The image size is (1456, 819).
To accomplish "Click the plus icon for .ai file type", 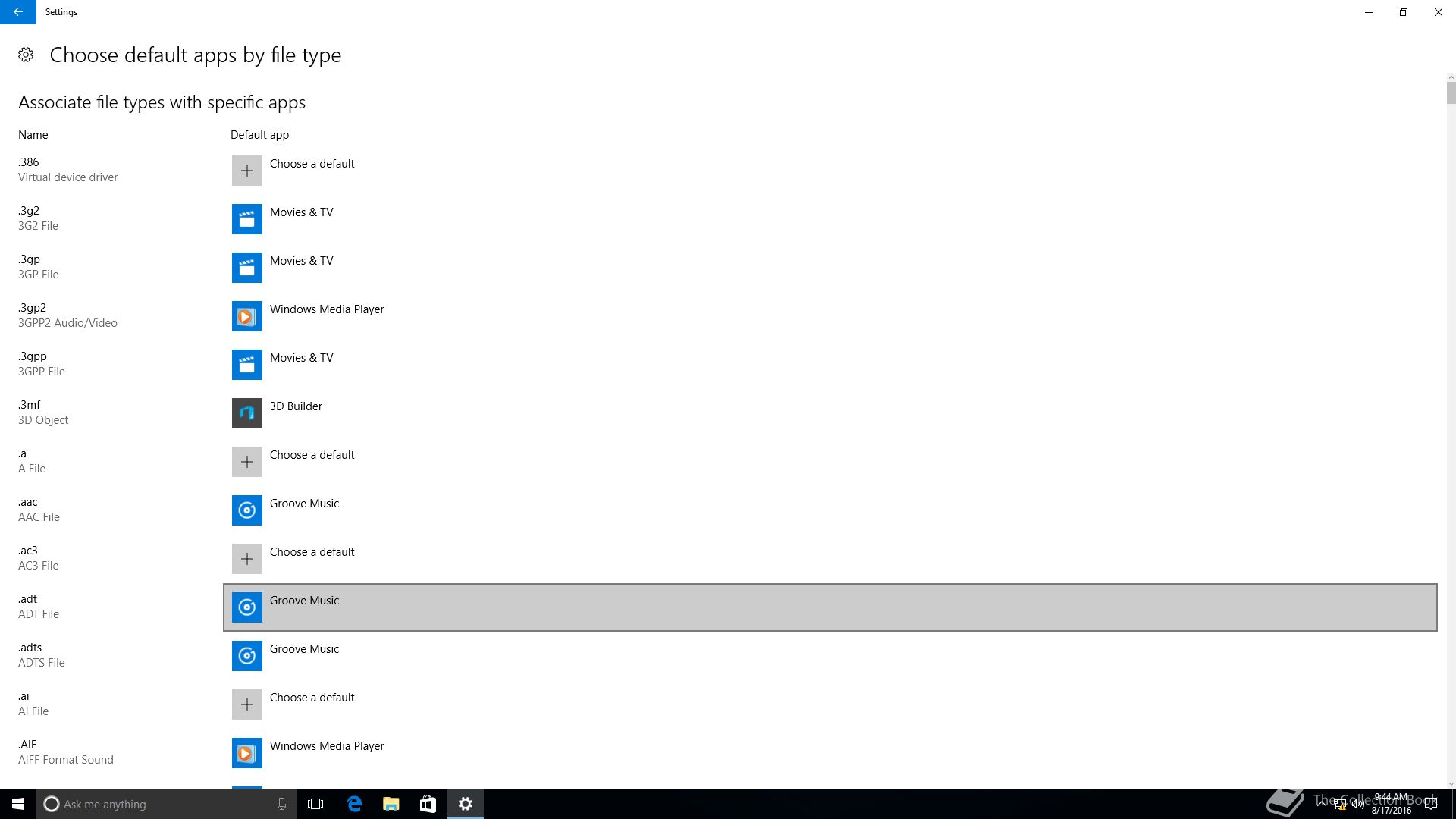I will (x=246, y=704).
